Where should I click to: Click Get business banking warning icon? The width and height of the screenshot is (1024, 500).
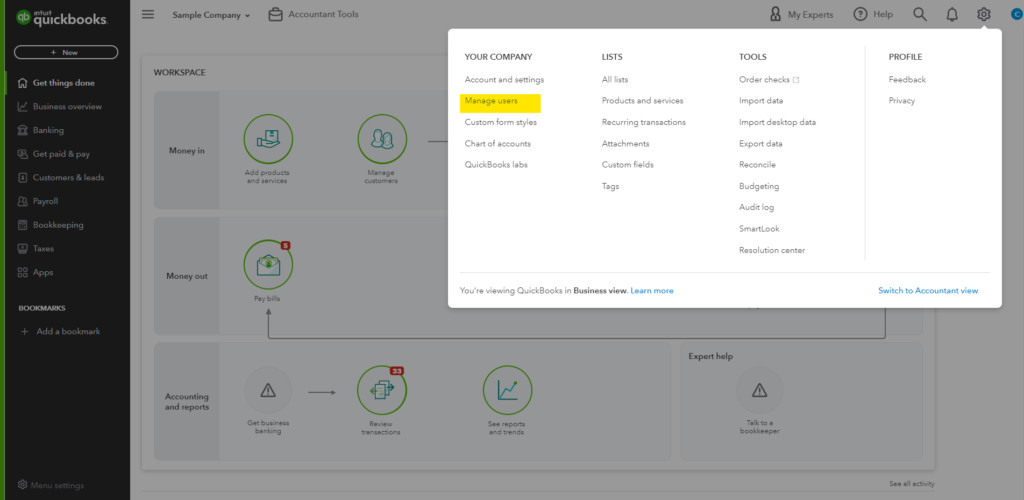[x=268, y=390]
